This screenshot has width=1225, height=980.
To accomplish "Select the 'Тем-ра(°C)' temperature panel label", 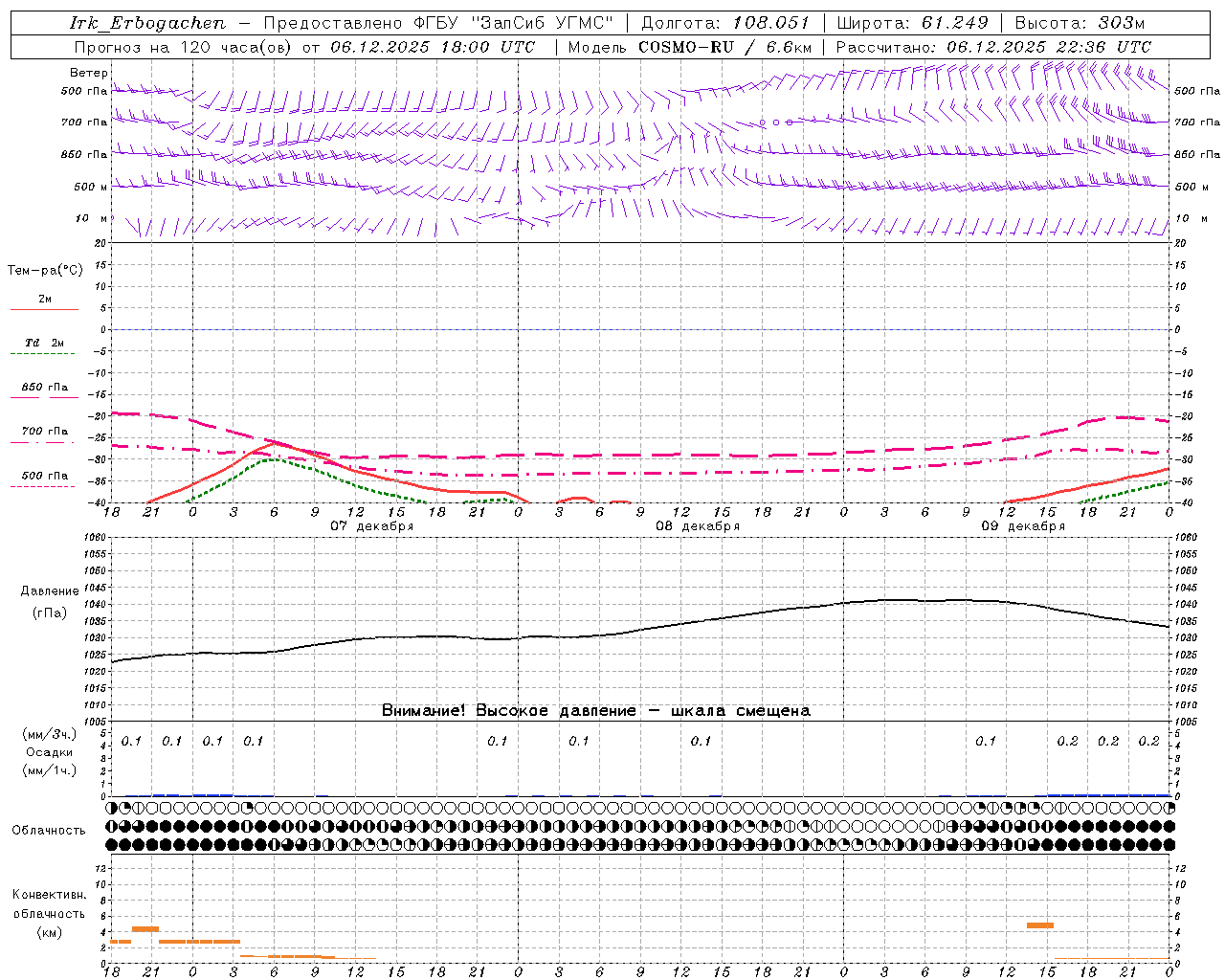I will (45, 271).
